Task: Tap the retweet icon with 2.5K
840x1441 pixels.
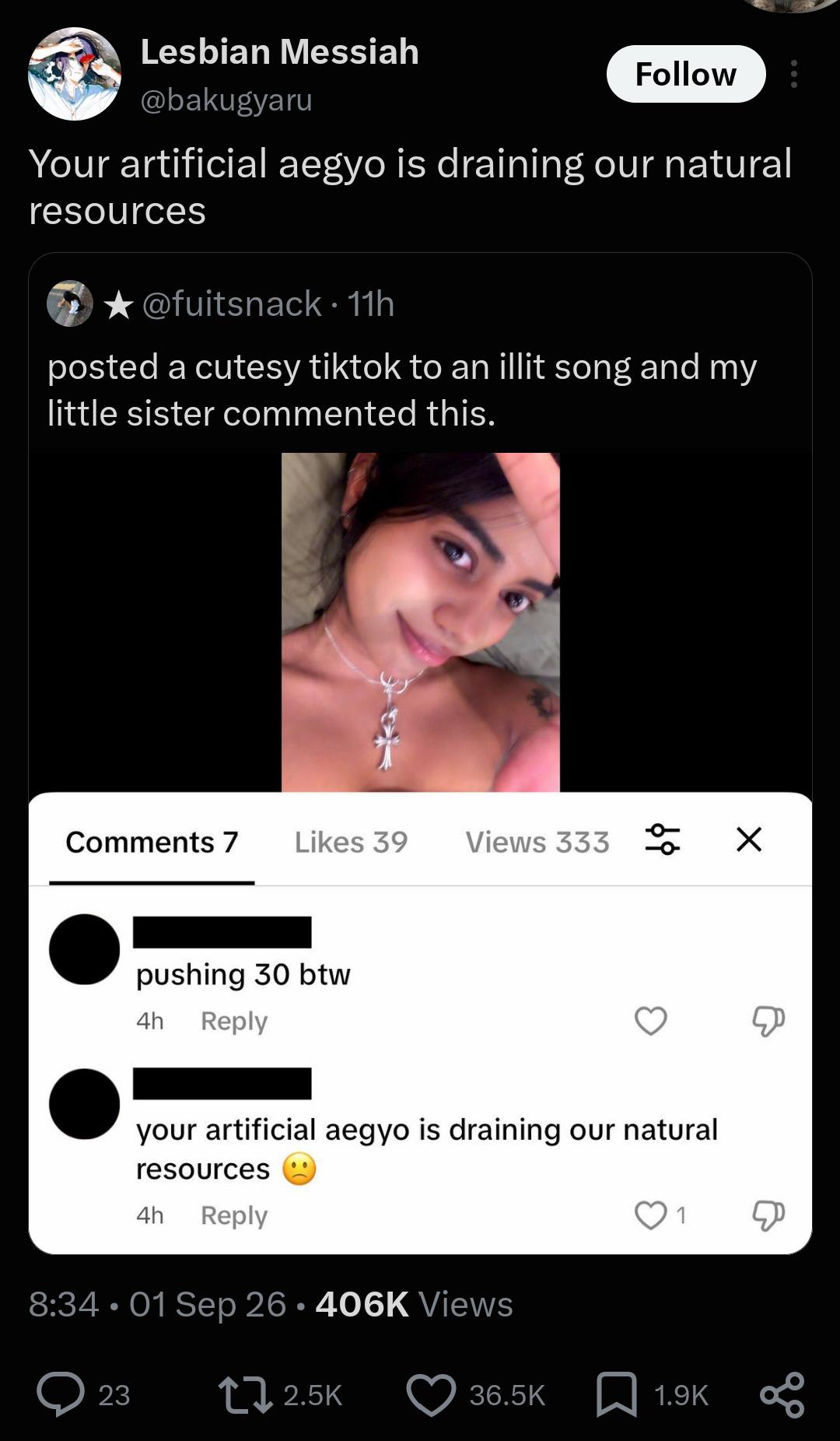Action: coord(245,1394)
